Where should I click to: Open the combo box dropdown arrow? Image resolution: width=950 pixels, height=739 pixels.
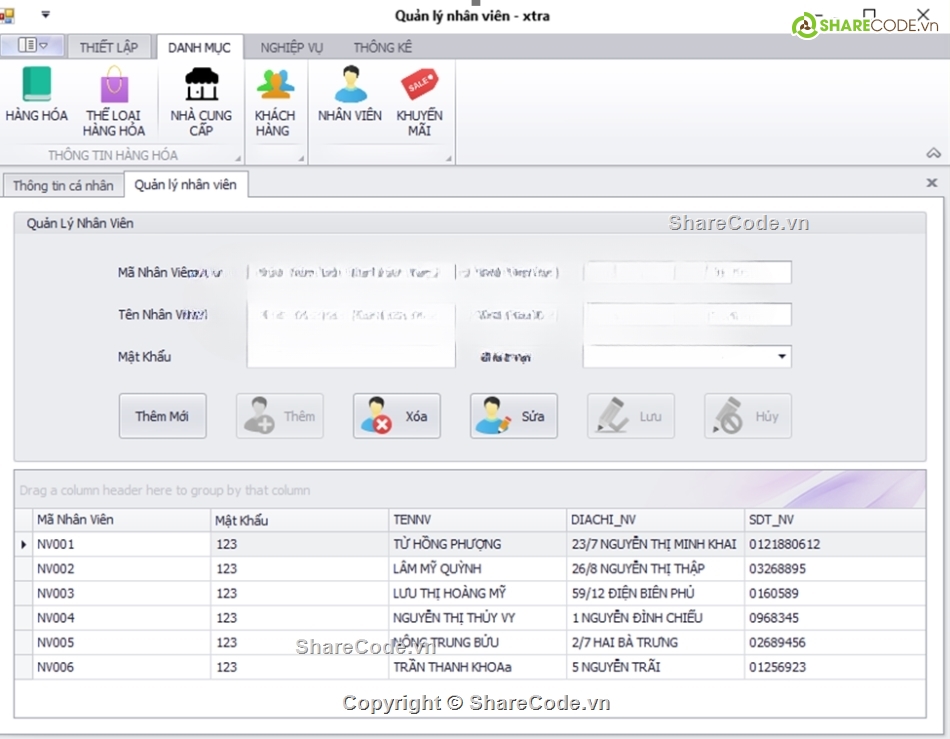pyautogui.click(x=782, y=356)
